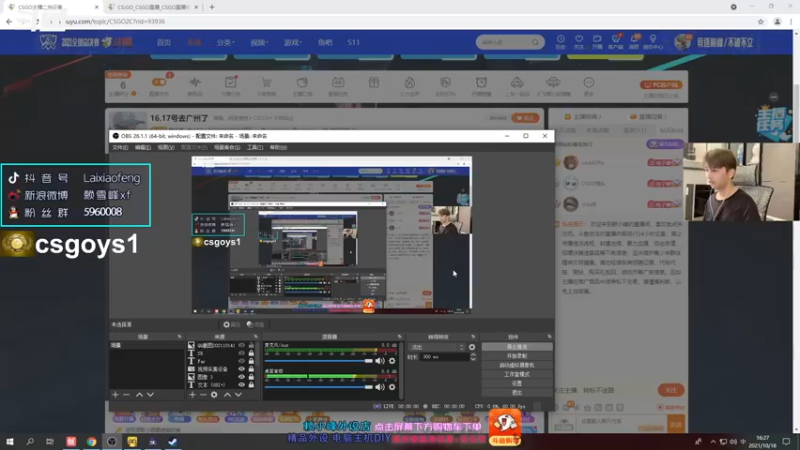Open source properties gear in sources toolbar
The image size is (800, 450).
214,394
